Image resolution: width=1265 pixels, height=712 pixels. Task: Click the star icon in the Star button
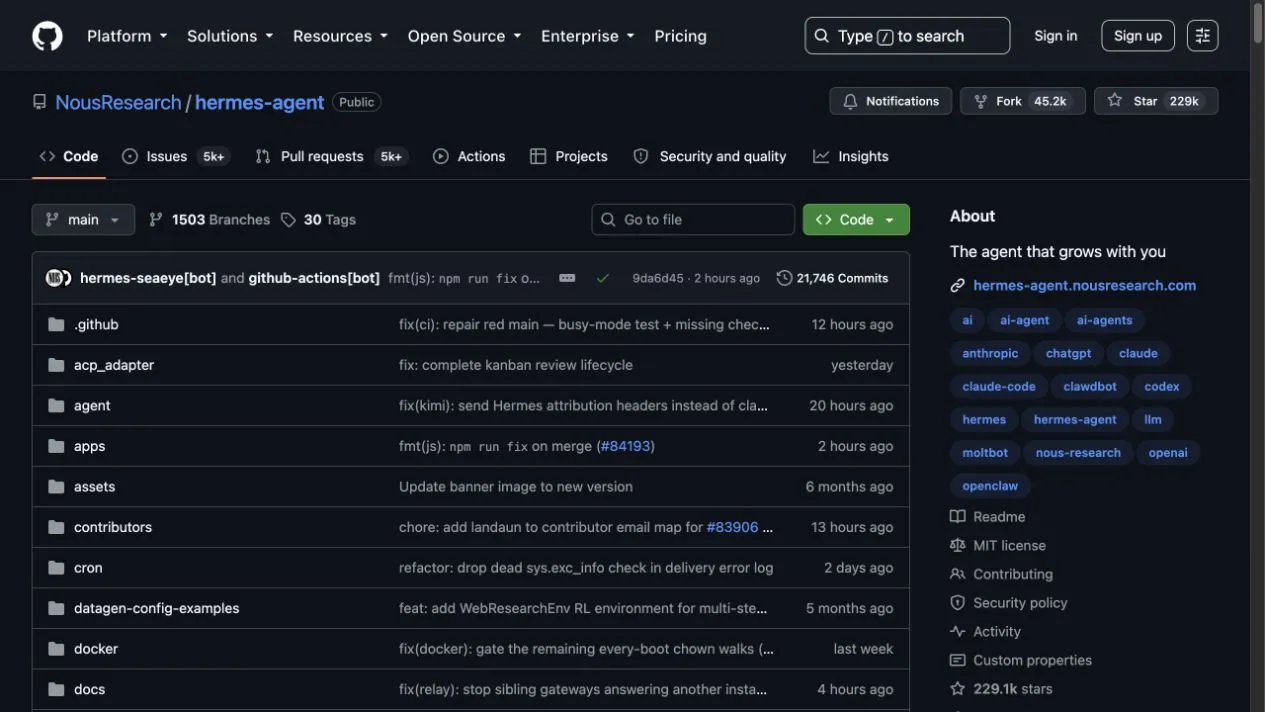click(x=1114, y=101)
